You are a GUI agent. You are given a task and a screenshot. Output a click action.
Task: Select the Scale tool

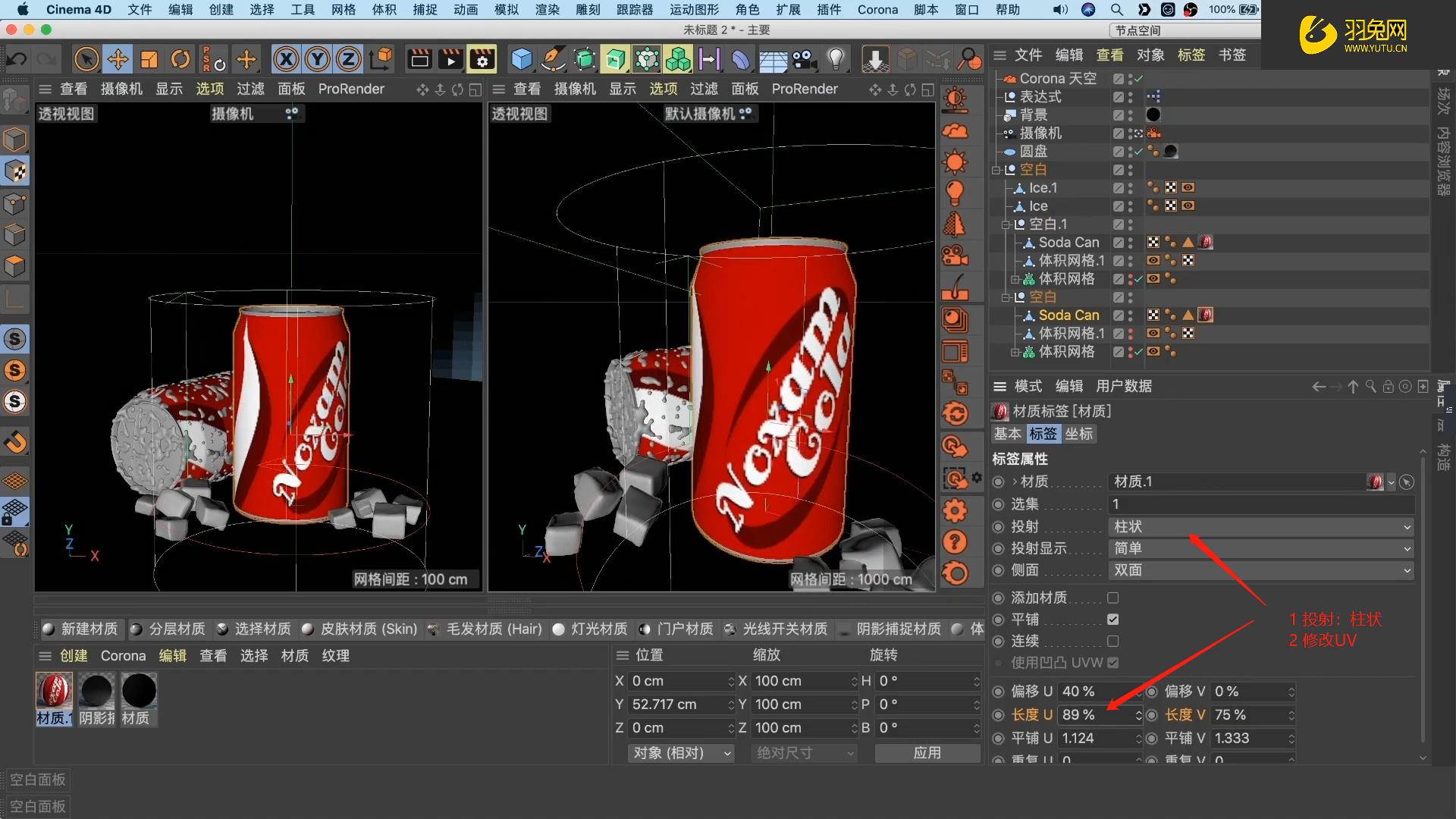149,58
